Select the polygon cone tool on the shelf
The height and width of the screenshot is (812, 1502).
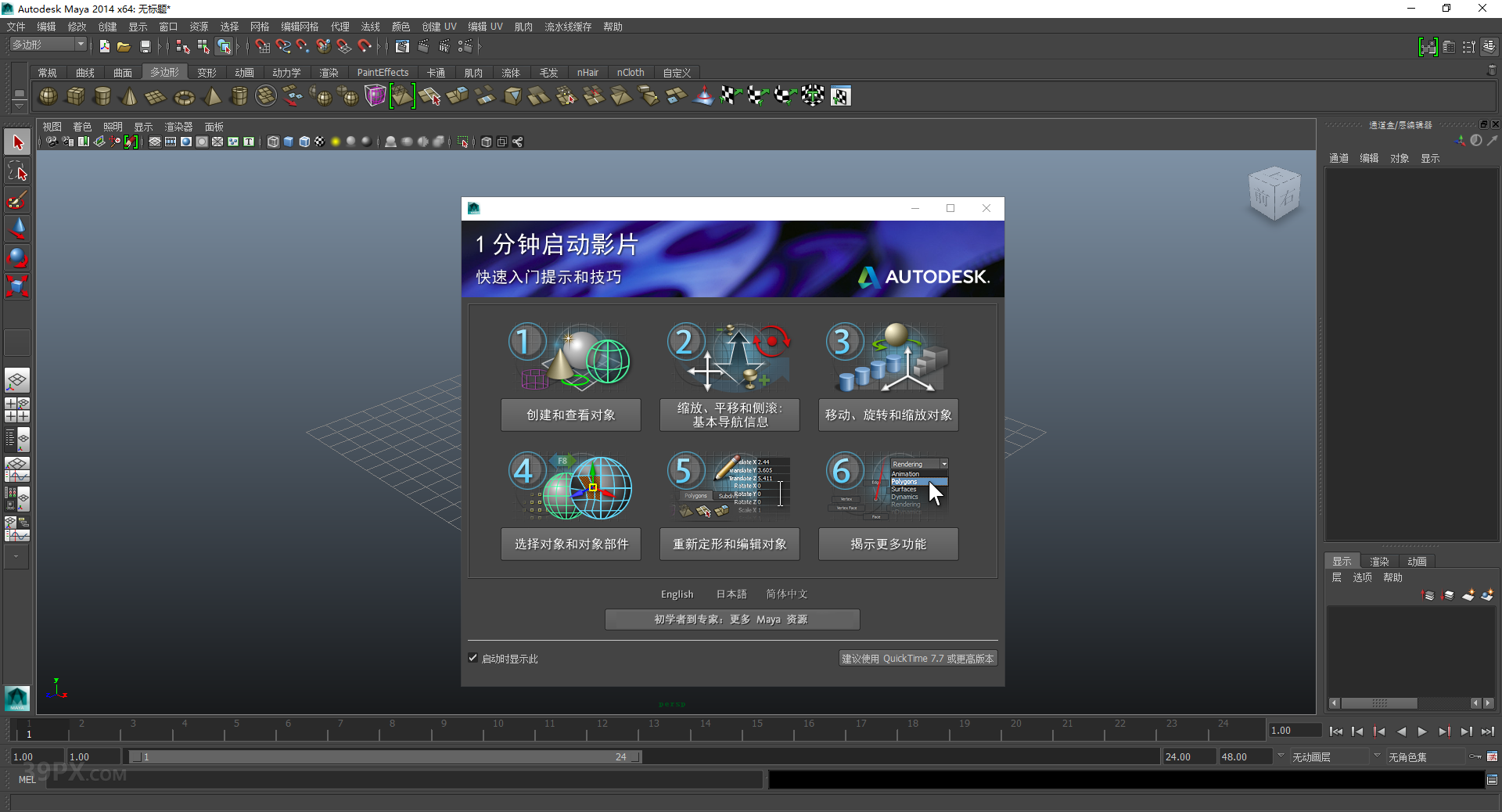(x=128, y=95)
